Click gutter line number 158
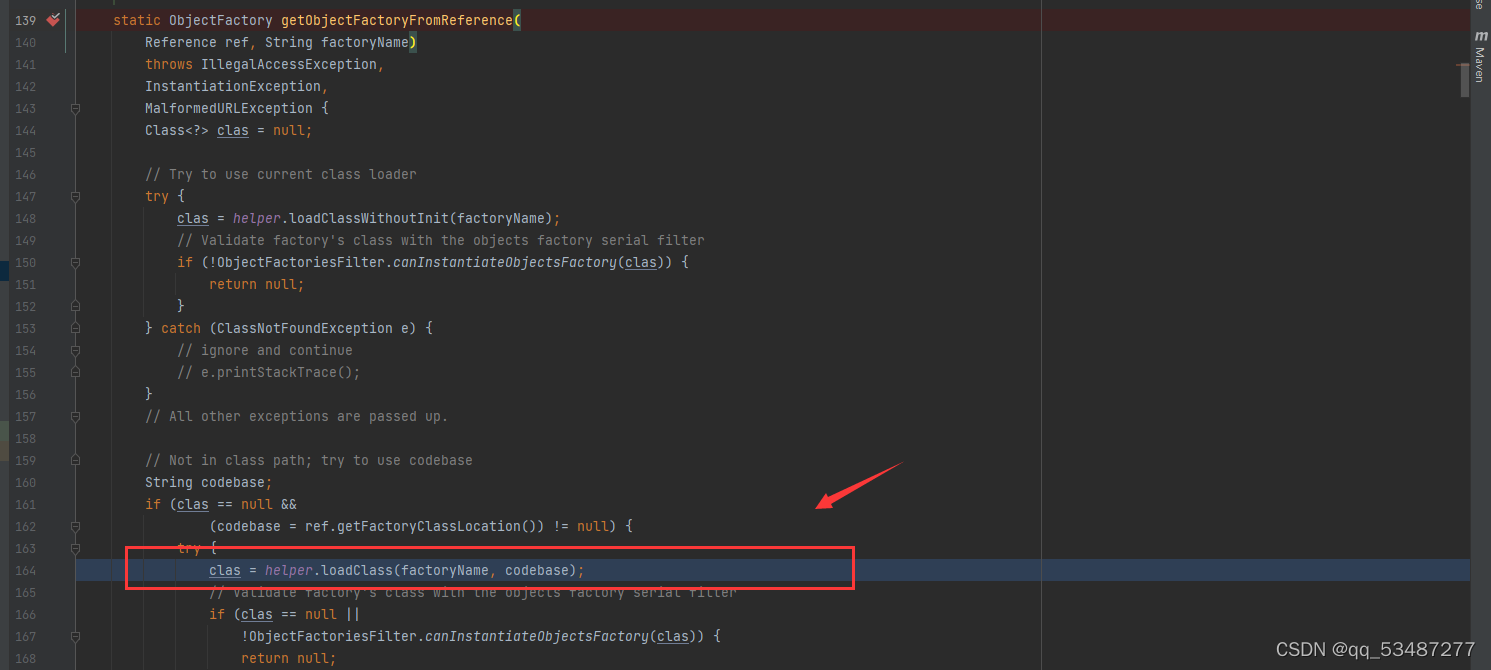This screenshot has width=1491, height=670. (x=25, y=438)
